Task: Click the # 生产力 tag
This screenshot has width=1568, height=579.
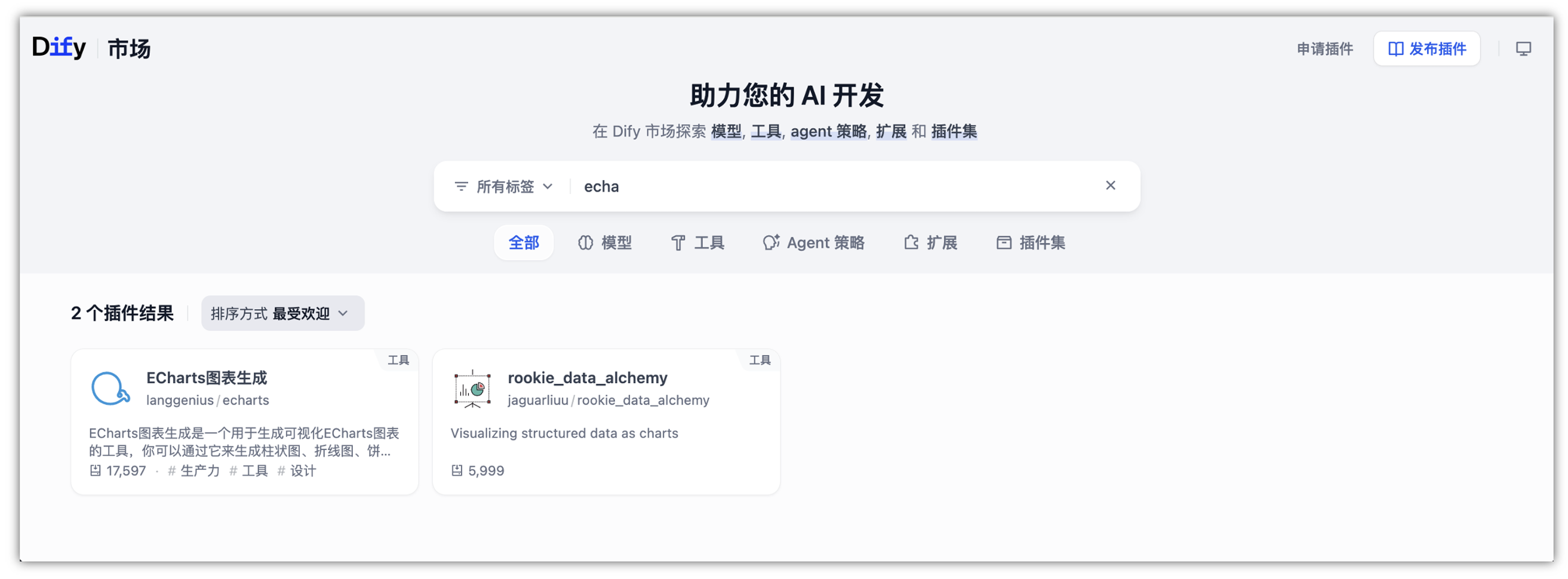Action: point(193,471)
